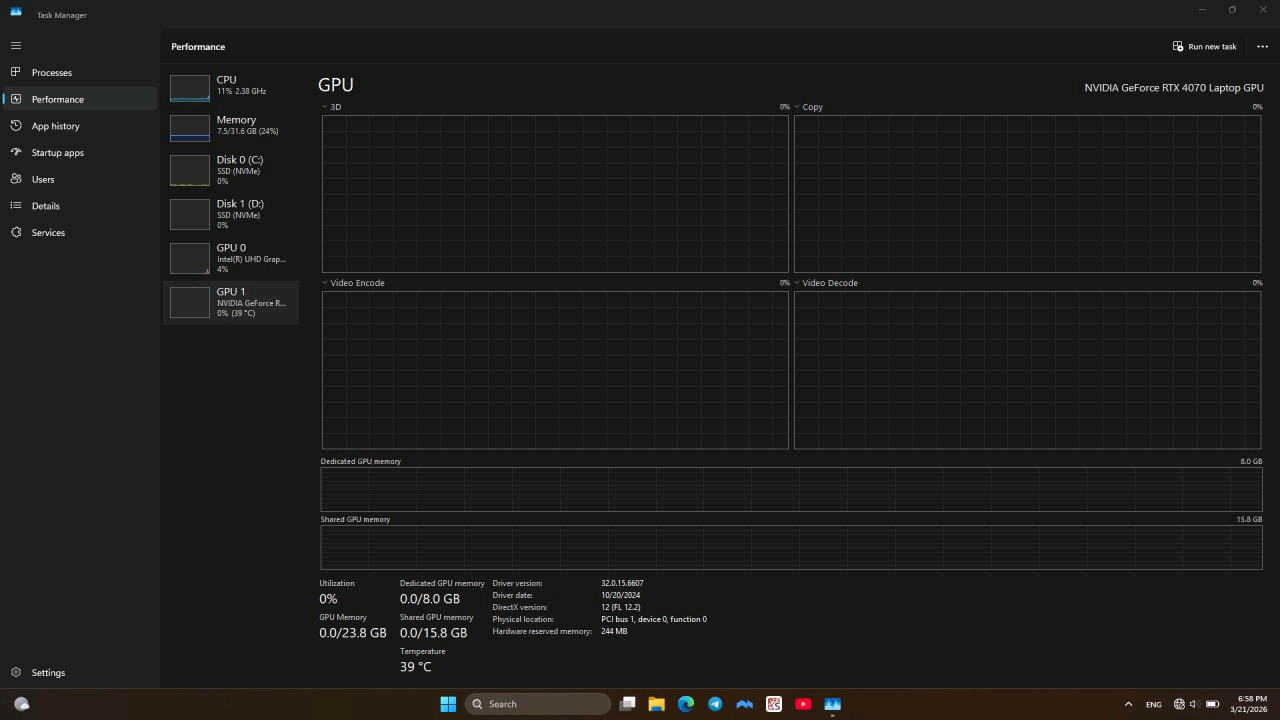Open the hamburger navigation menu
This screenshot has height=720, width=1280.
(x=15, y=45)
